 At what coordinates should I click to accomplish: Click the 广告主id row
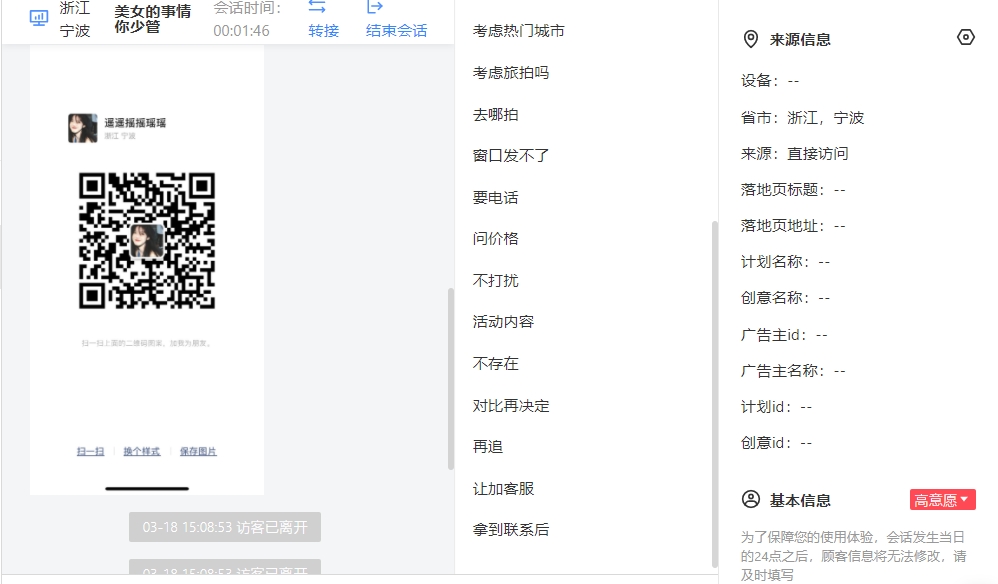pyautogui.click(x=784, y=335)
